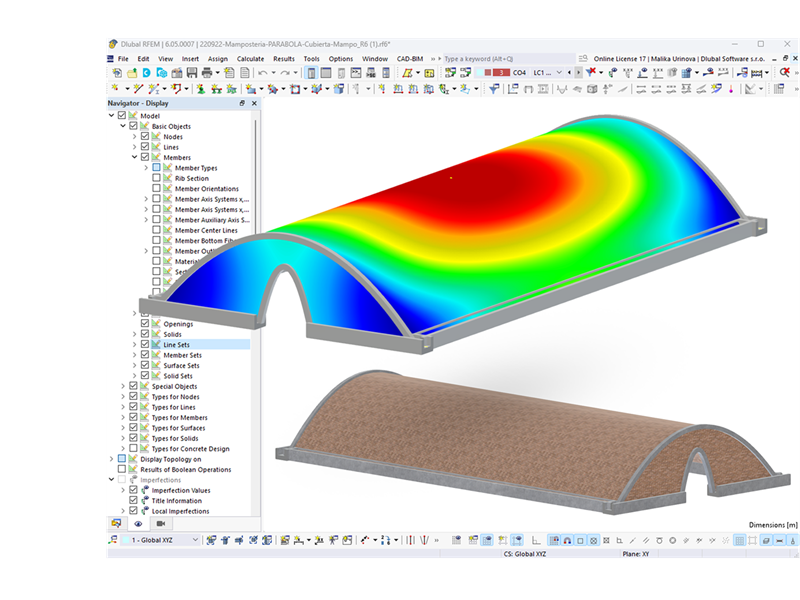Open the Options menu

click(x=340, y=59)
